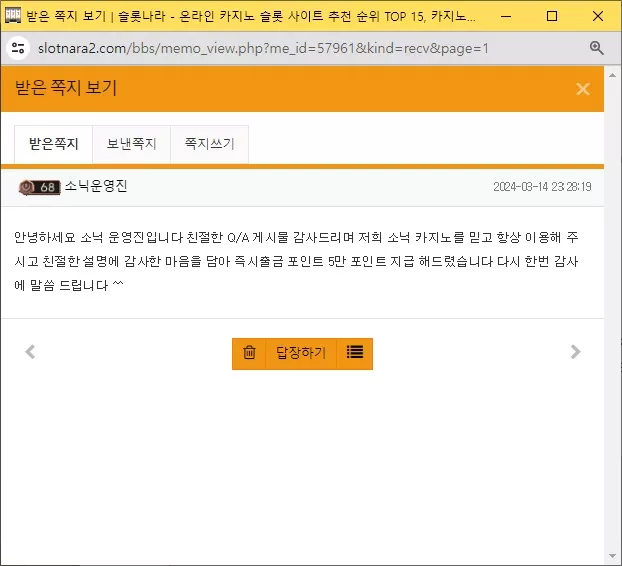Open the message list icon
This screenshot has height=566, width=622.
(x=355, y=353)
